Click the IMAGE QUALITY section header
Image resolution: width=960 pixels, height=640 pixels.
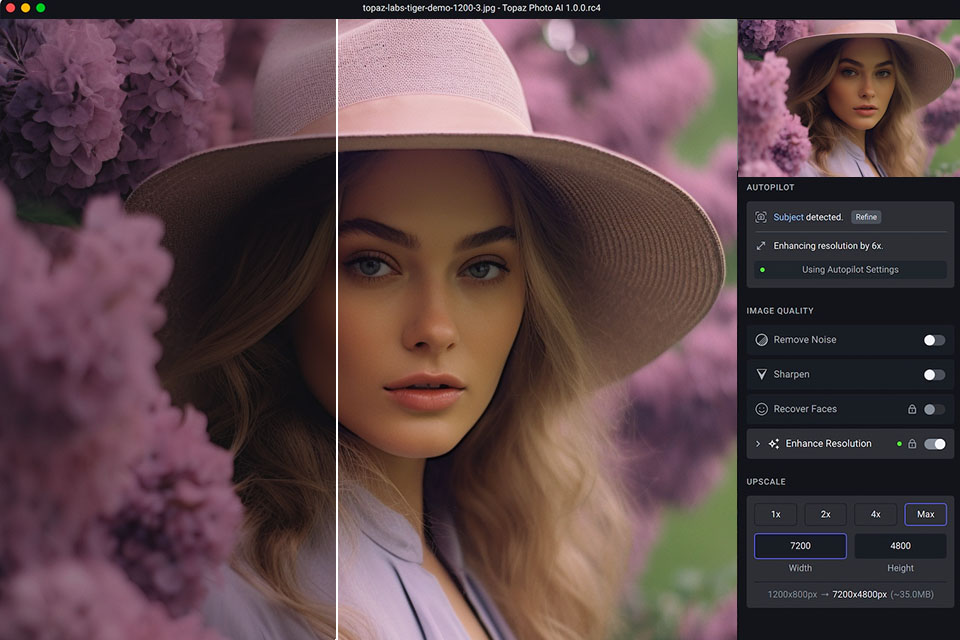(780, 311)
